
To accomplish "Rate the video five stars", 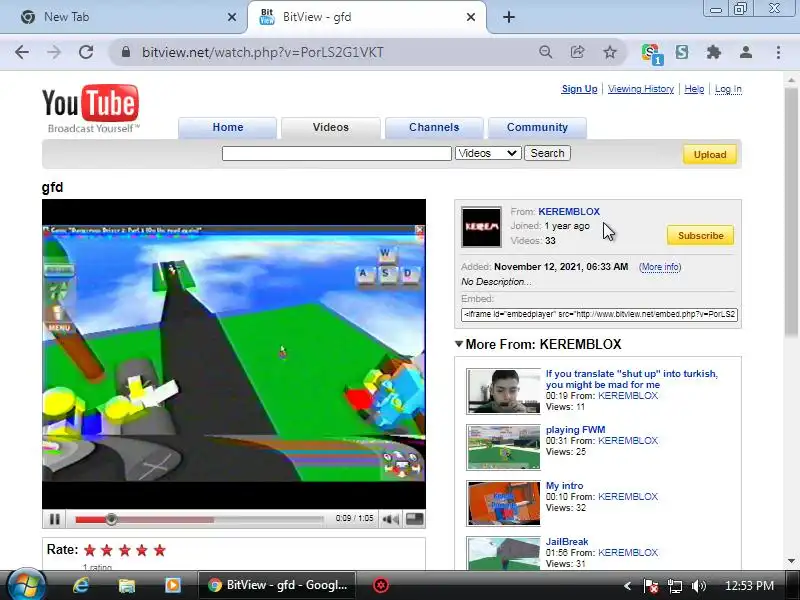I will pos(160,550).
